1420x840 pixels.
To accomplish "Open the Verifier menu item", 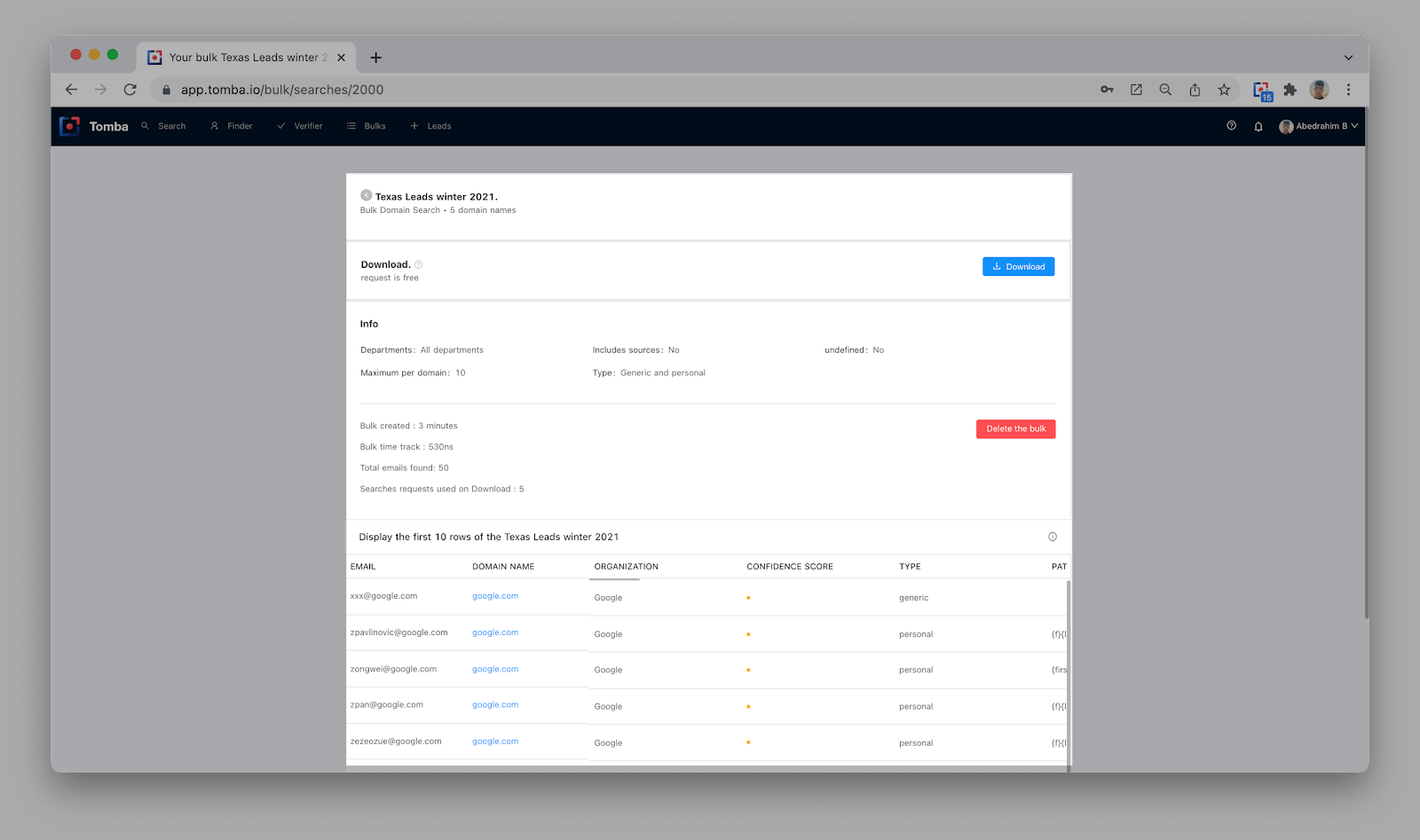I will point(300,126).
